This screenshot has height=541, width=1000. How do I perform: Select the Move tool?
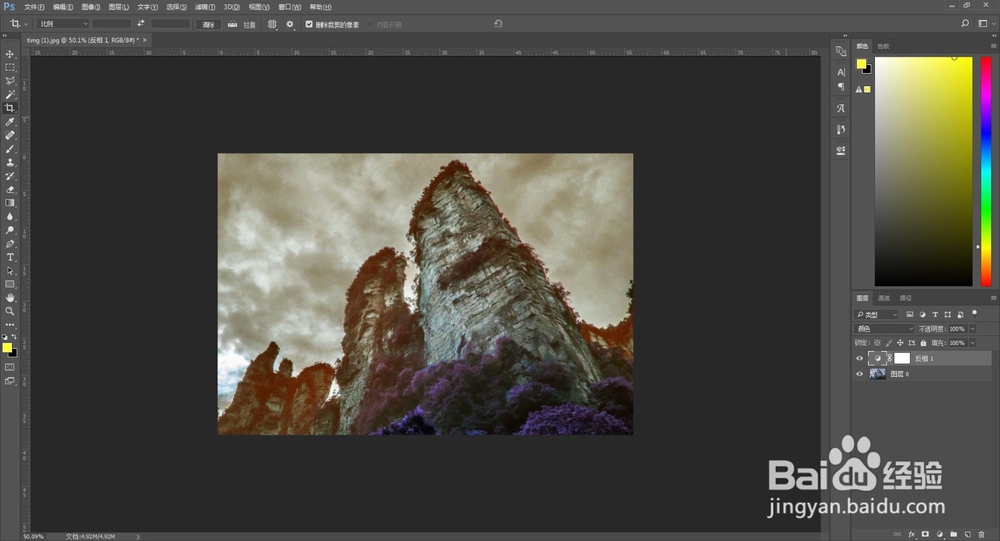(10, 54)
